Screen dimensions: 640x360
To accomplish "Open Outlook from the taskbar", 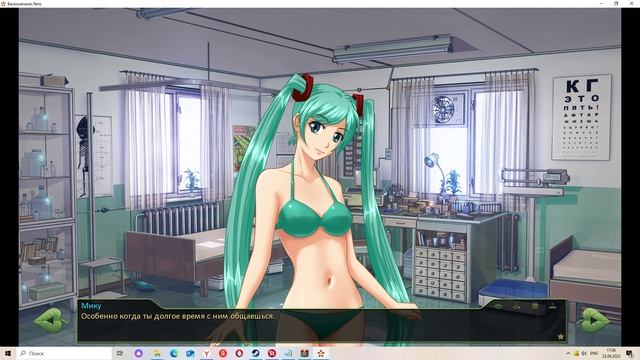I will [190, 353].
